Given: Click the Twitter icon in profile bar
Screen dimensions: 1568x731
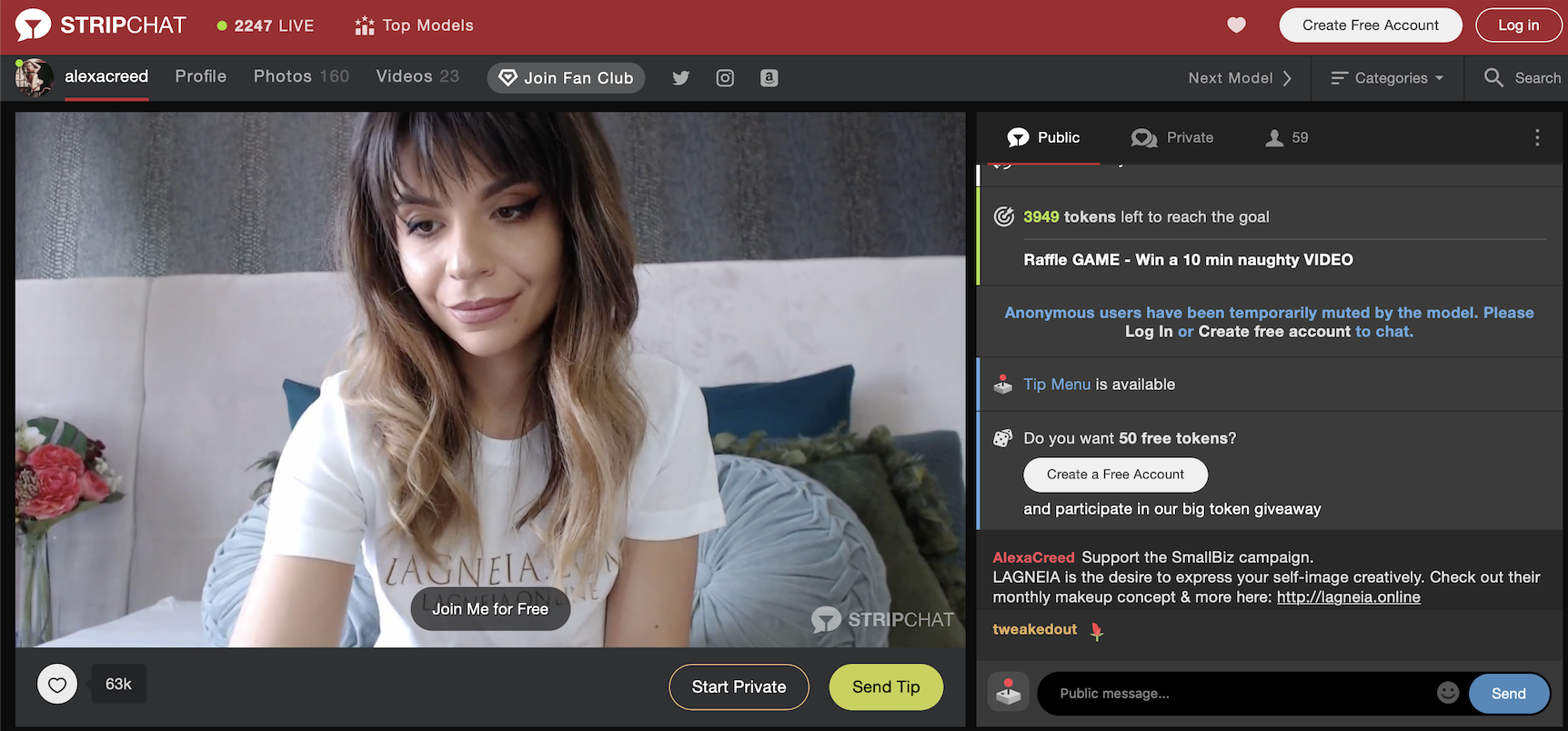Looking at the screenshot, I should (680, 78).
